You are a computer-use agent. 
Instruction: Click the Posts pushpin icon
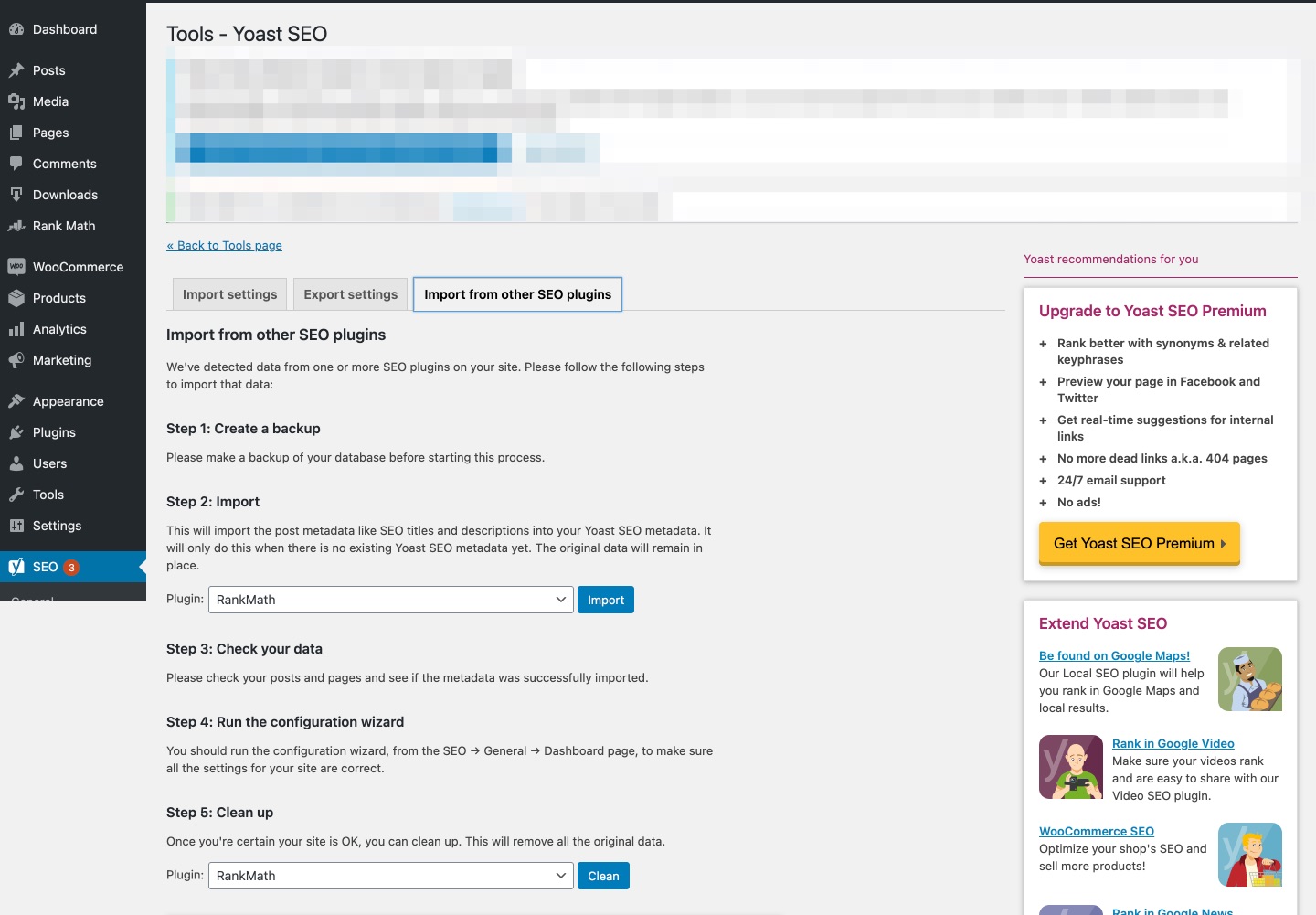click(16, 70)
